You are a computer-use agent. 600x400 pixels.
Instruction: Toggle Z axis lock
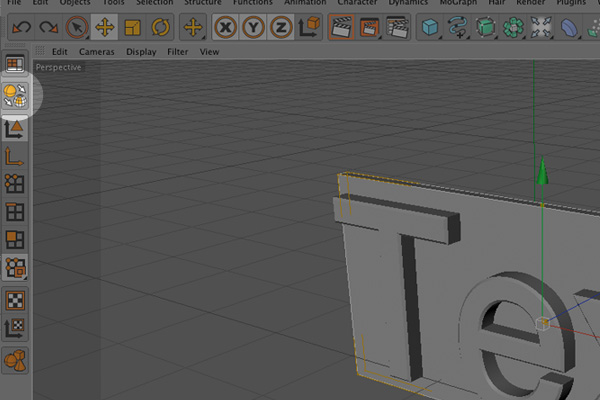(x=281, y=27)
